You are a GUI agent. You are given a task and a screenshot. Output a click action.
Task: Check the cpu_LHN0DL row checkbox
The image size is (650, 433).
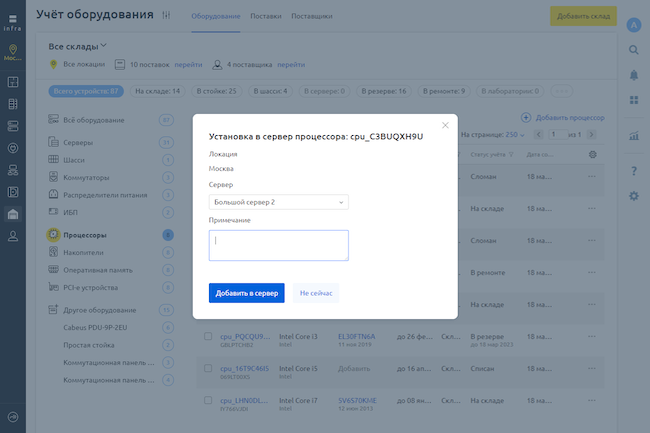pos(208,400)
